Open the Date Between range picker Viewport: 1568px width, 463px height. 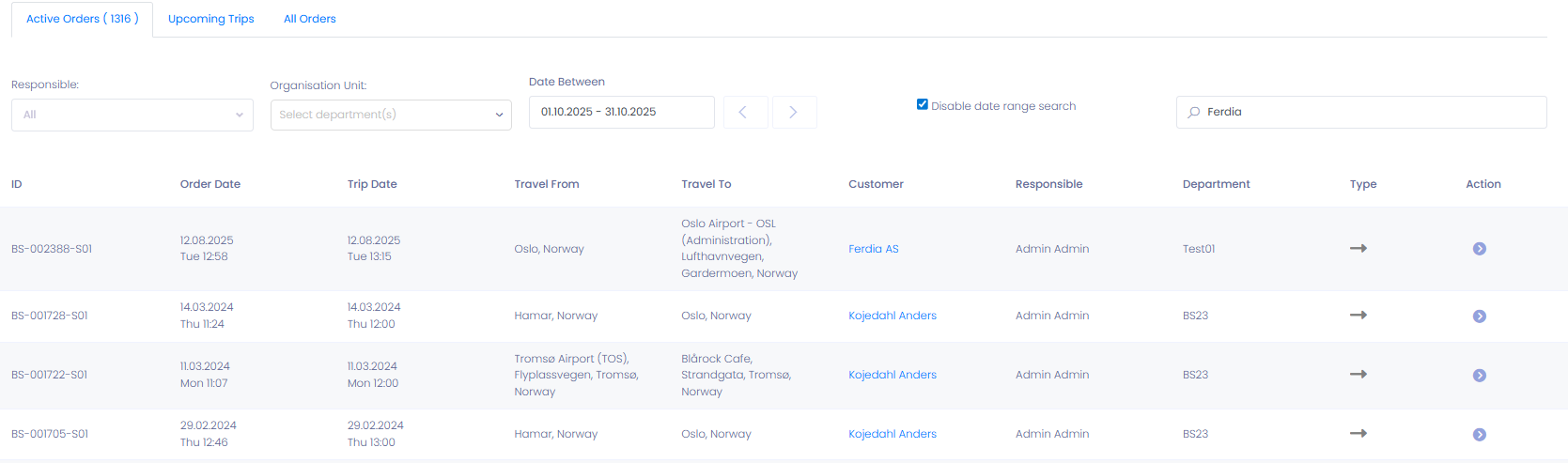click(x=621, y=113)
